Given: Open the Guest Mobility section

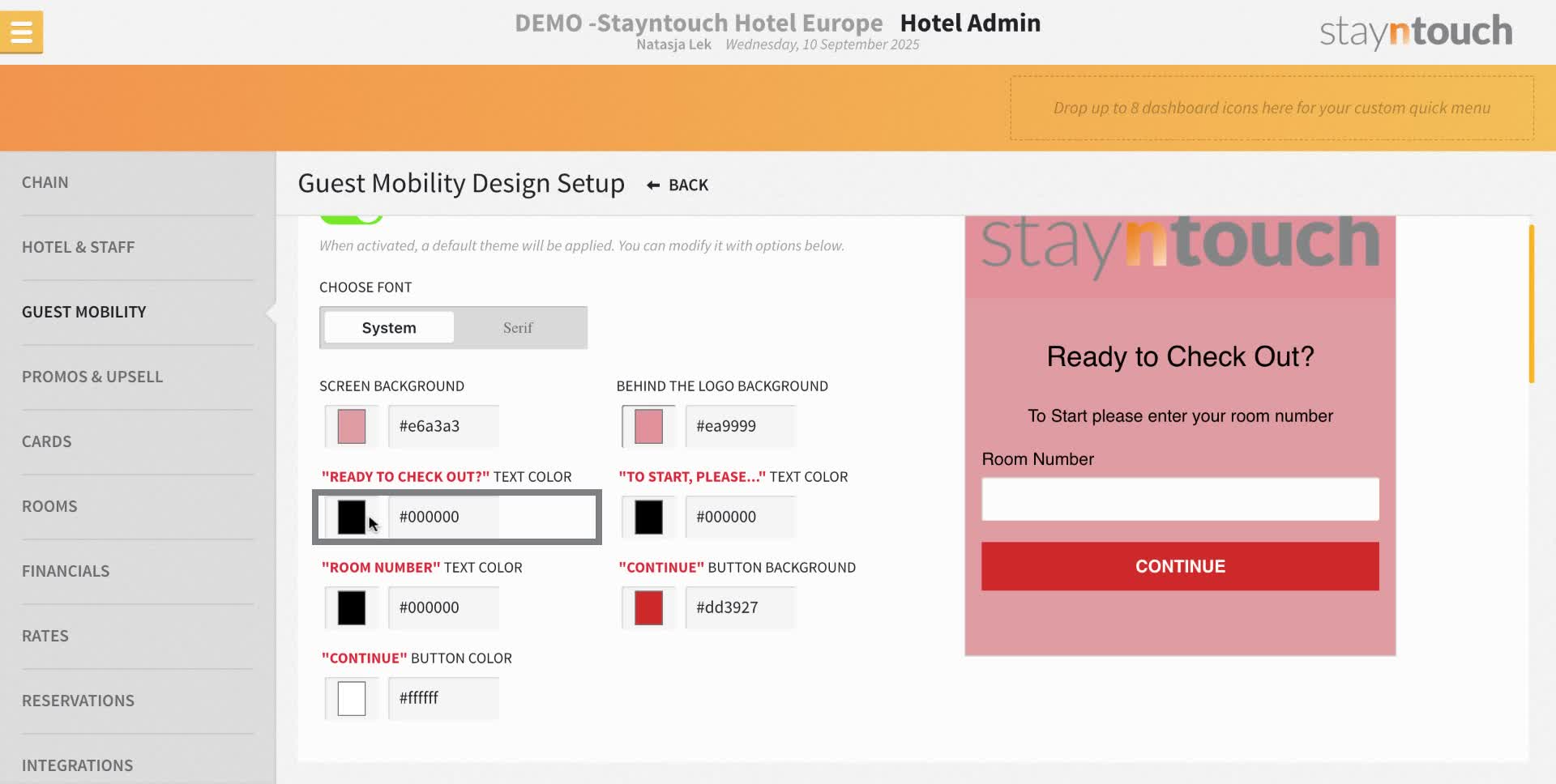Looking at the screenshot, I should pyautogui.click(x=84, y=312).
